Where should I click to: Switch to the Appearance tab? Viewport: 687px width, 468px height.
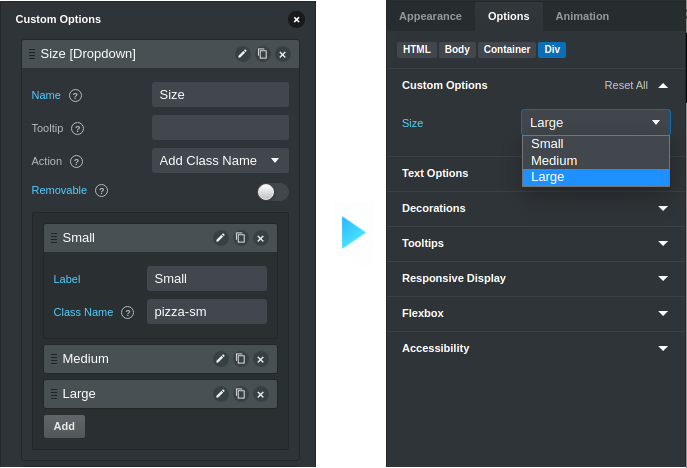tap(430, 16)
